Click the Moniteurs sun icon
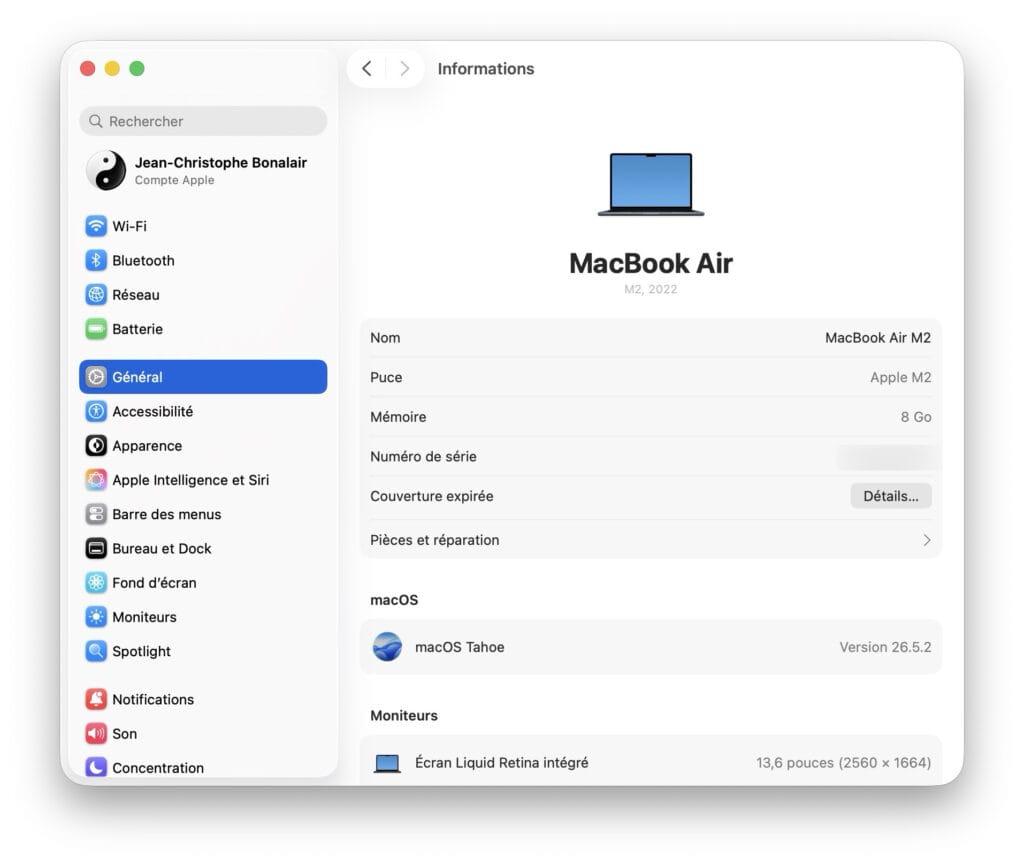The height and width of the screenshot is (865, 1024). coord(96,617)
